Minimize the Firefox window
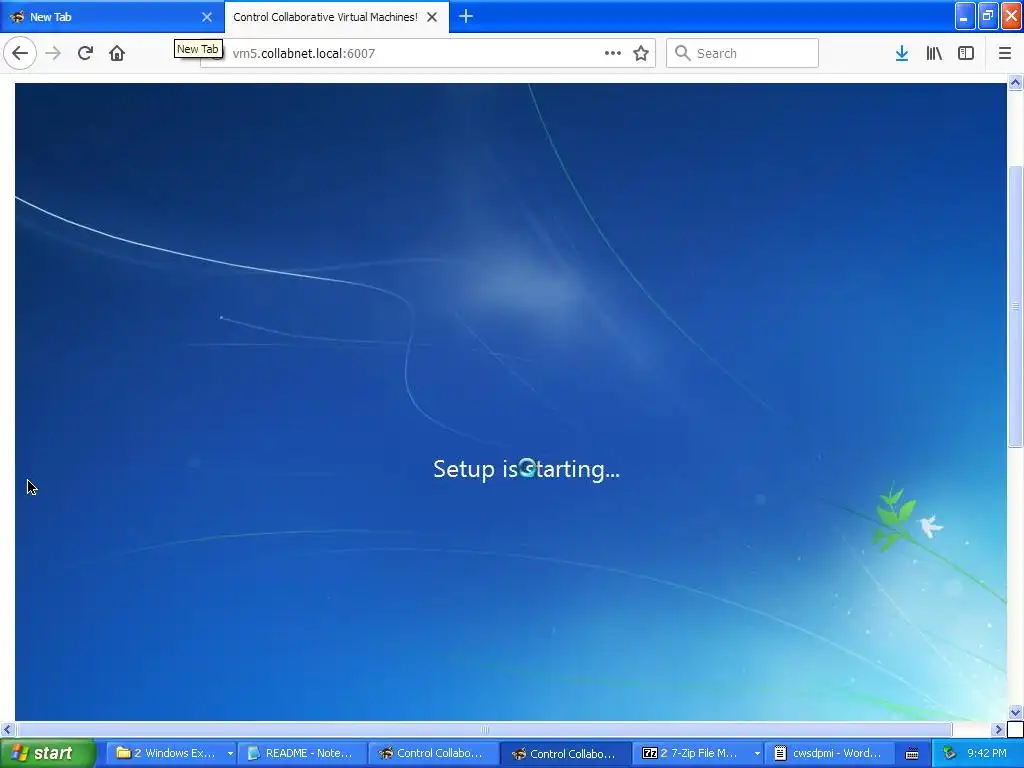 [965, 16]
